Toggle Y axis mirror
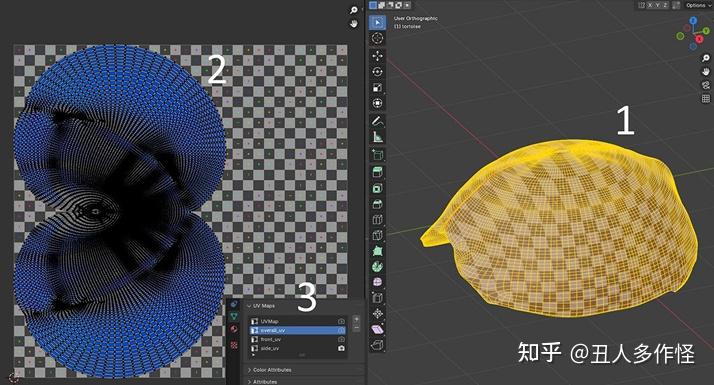Image resolution: width=714 pixels, height=385 pixels. pos(658,5)
